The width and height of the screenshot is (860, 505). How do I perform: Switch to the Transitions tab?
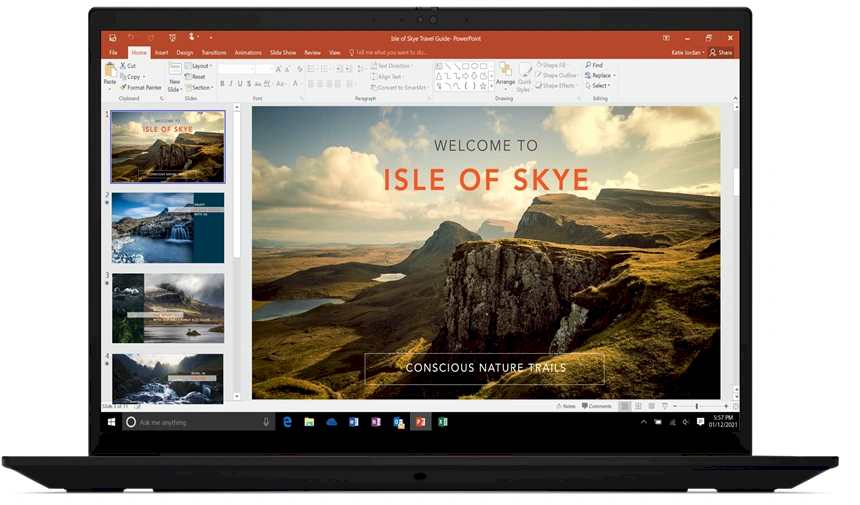click(214, 53)
